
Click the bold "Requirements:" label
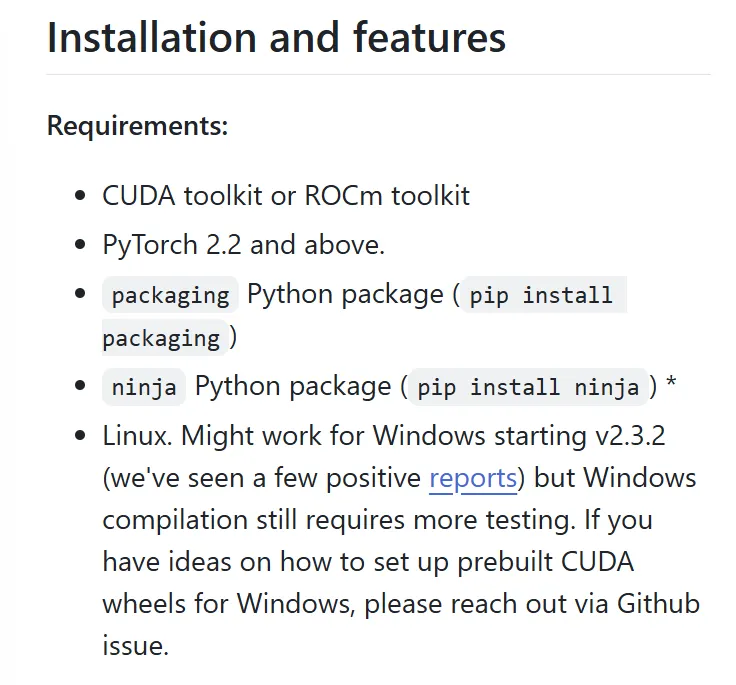coord(138,127)
